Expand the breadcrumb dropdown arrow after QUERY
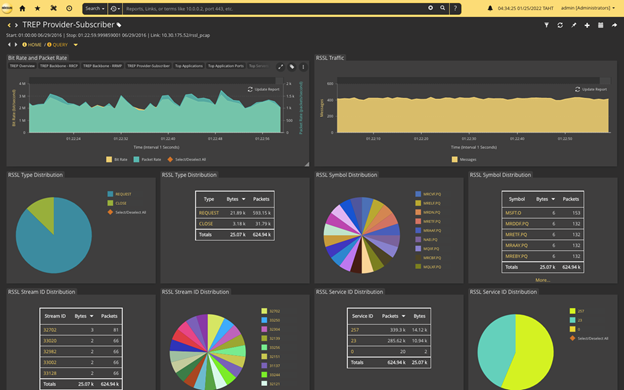This screenshot has height=390, width=624. point(76,45)
